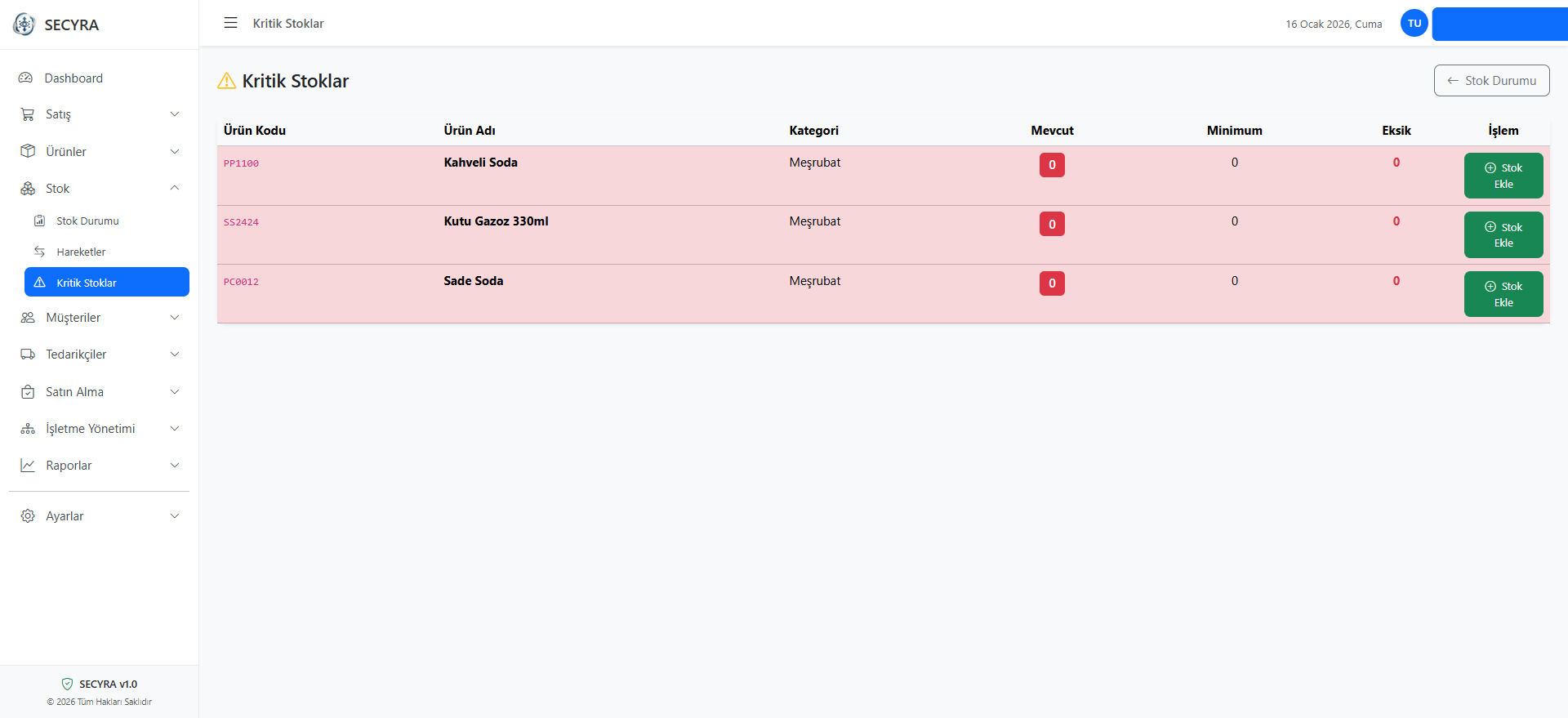
Task: Click the SECYRA logo icon
Action: [x=24, y=25]
